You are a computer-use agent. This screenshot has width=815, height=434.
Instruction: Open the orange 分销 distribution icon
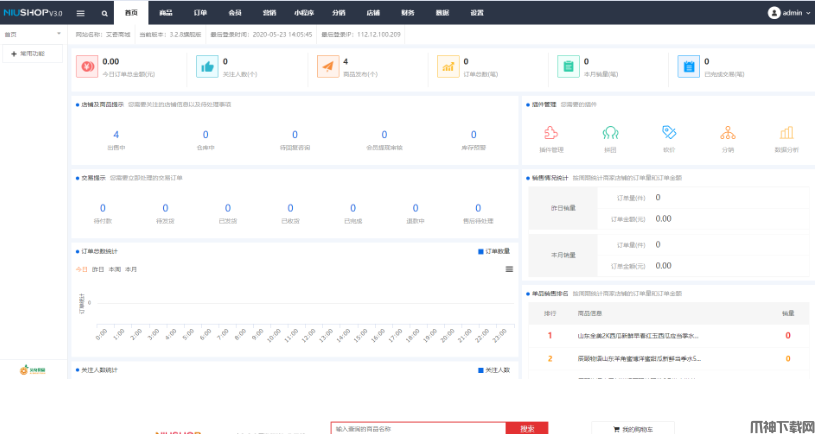728,133
